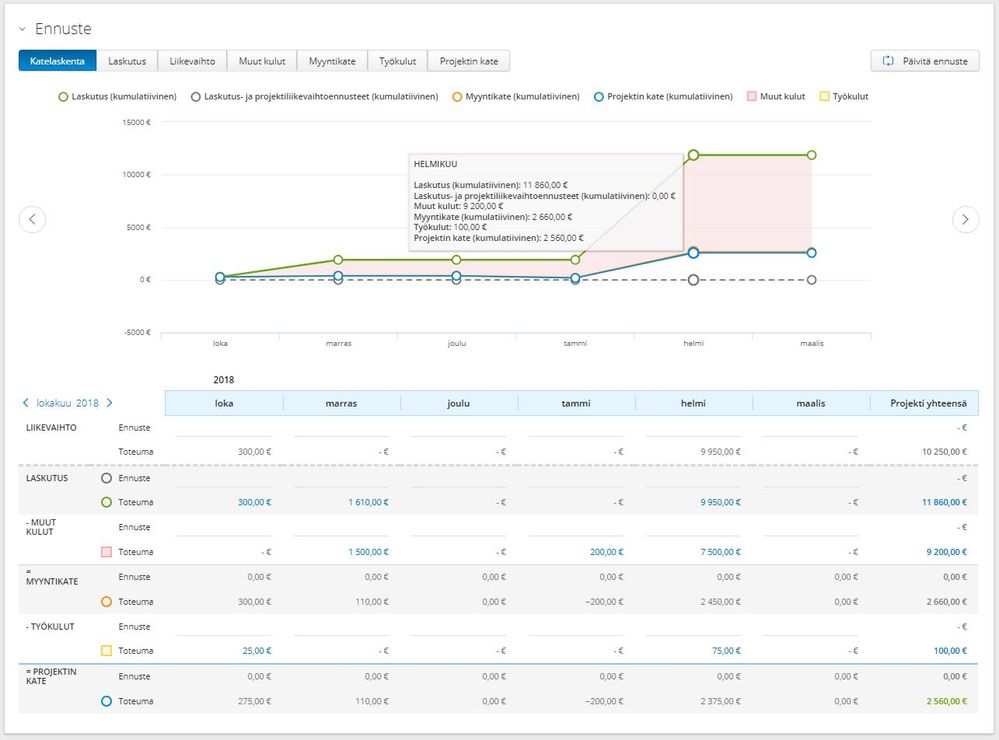Select the Projektin kate tab
The height and width of the screenshot is (740, 999).
[x=469, y=61]
